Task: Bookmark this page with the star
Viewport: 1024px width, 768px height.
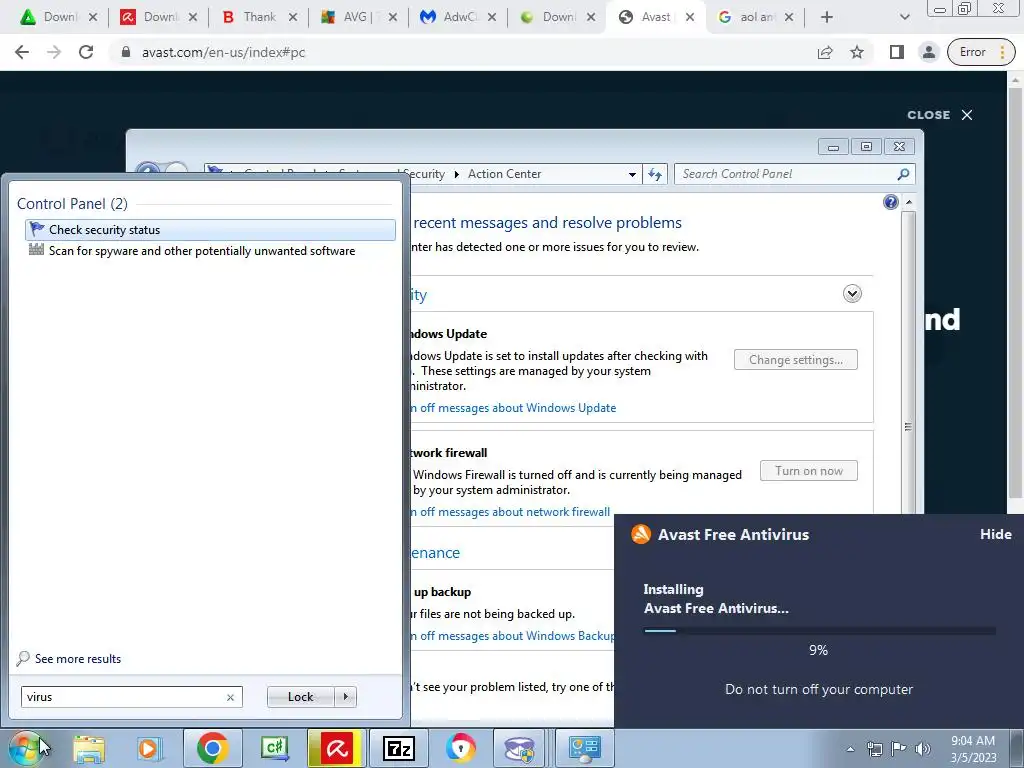Action: [857, 52]
